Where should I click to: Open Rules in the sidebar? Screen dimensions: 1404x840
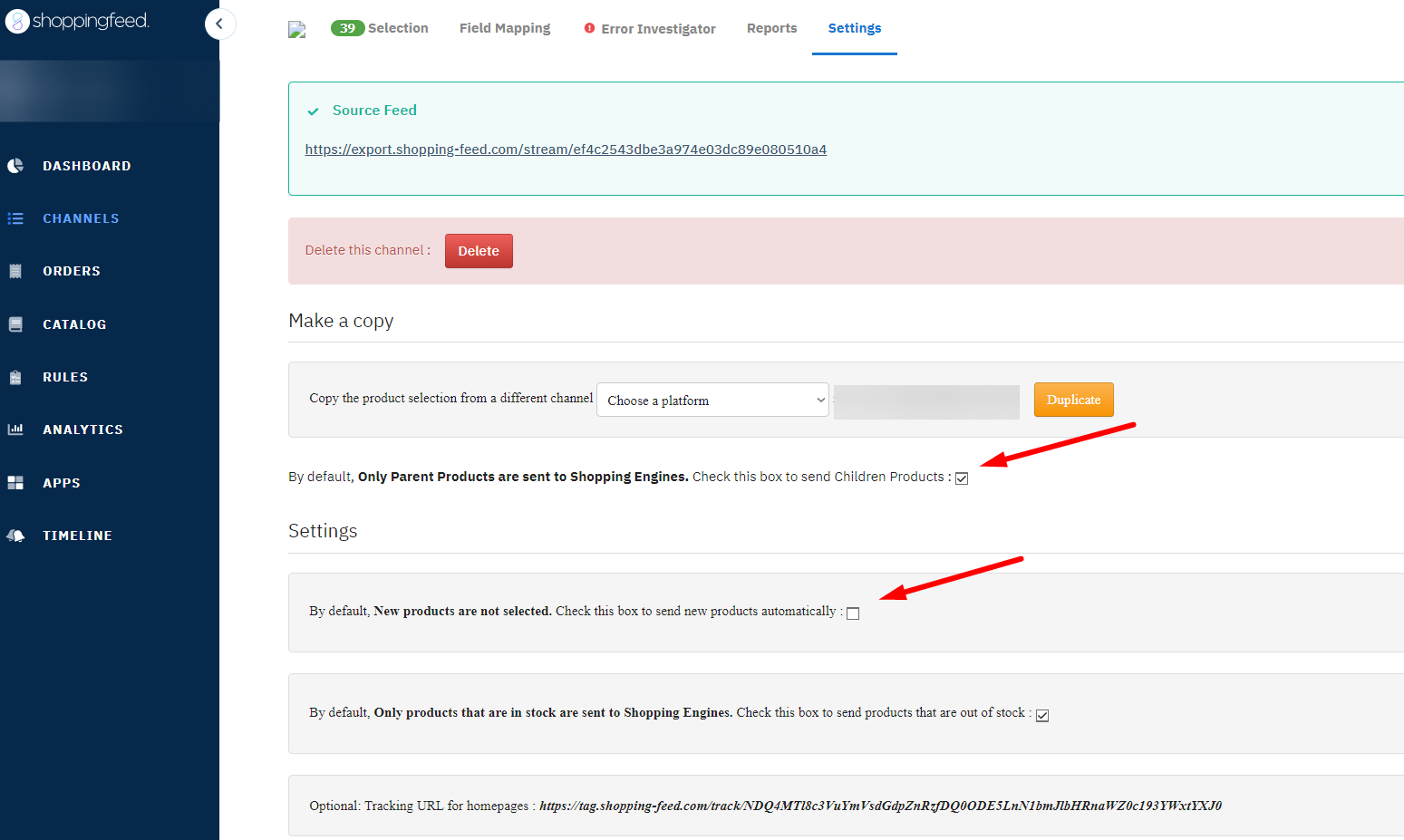[65, 377]
